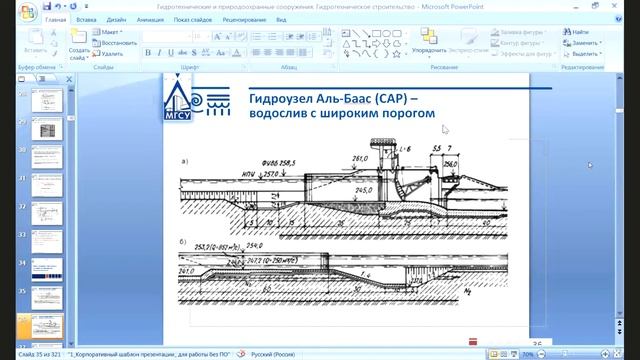640x360 pixels.
Task: Open the font size combo box
Action: pos(200,37)
